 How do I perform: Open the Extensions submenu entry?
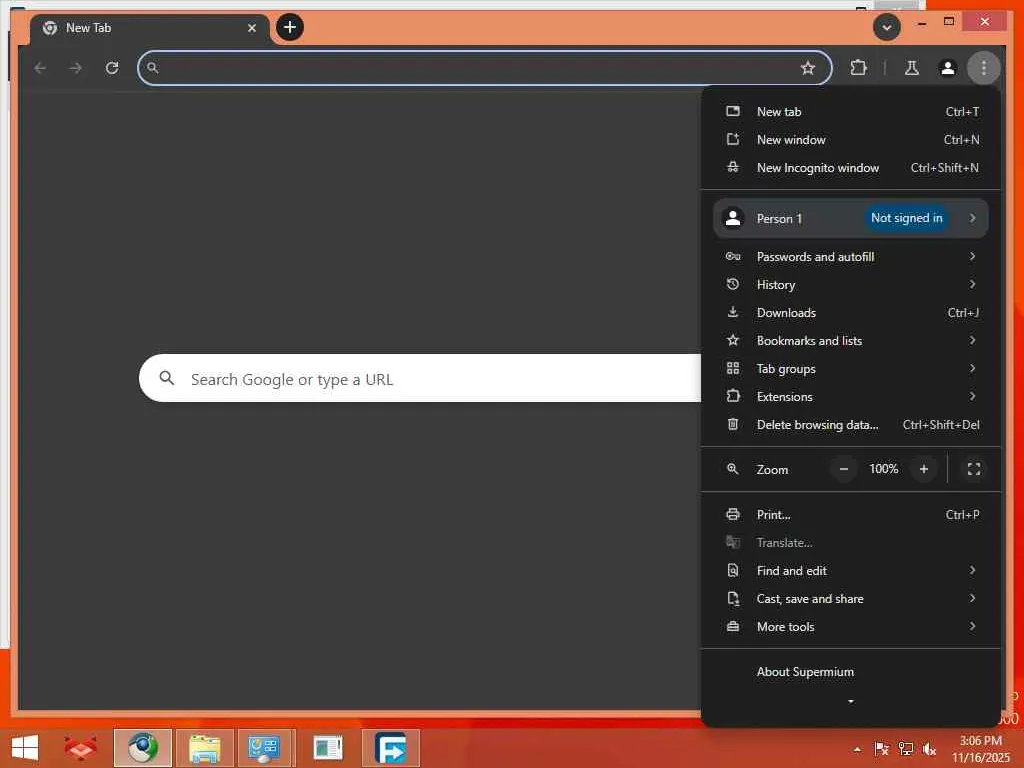click(x=851, y=396)
